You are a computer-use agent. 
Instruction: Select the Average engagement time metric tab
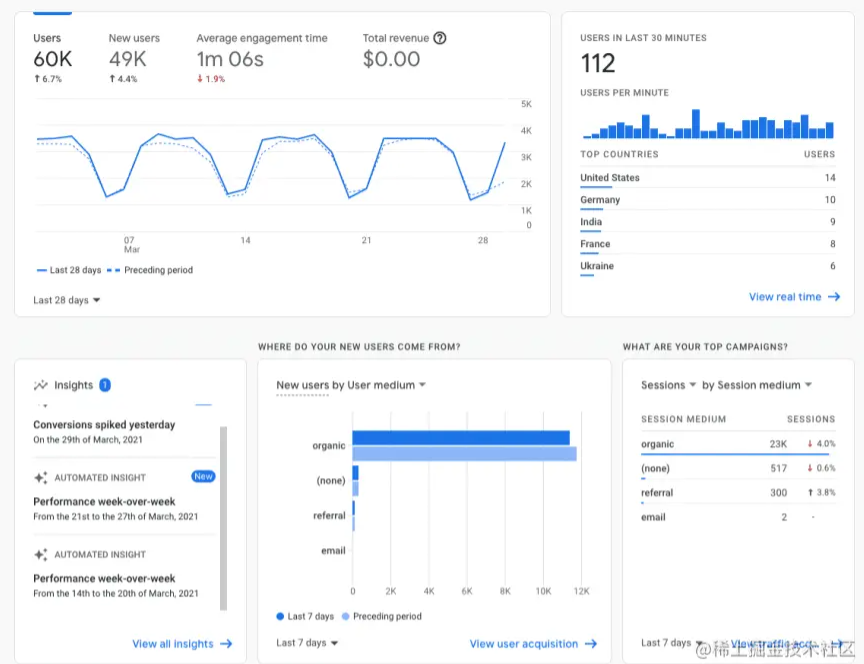point(262,57)
